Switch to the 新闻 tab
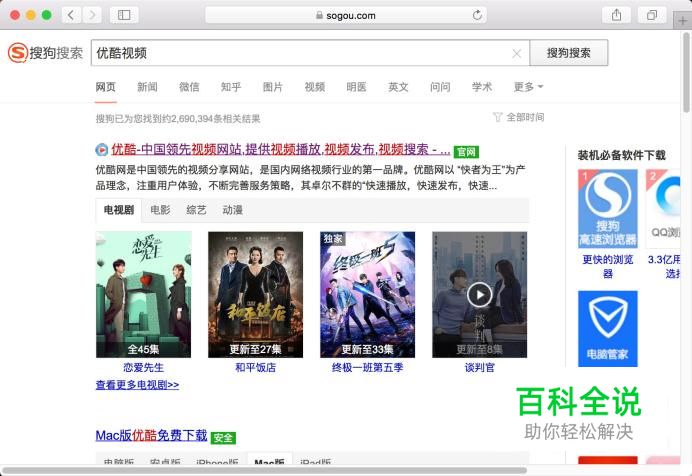 coord(147,87)
